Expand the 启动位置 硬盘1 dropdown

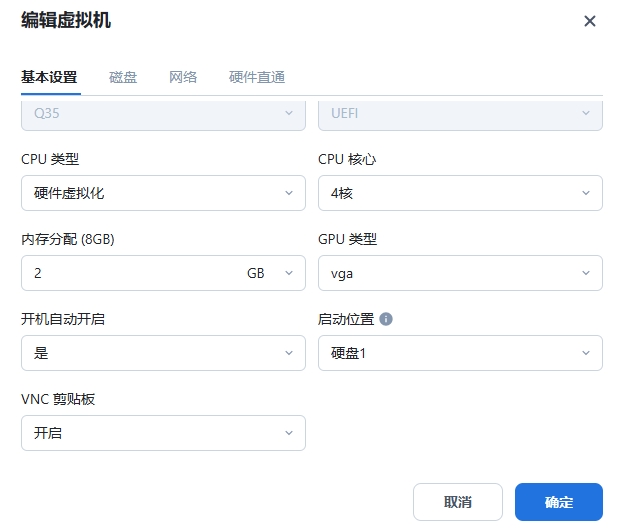[x=460, y=353]
